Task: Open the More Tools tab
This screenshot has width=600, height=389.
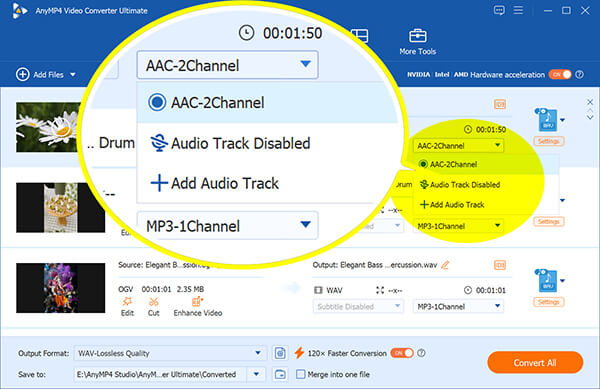Action: pyautogui.click(x=417, y=42)
